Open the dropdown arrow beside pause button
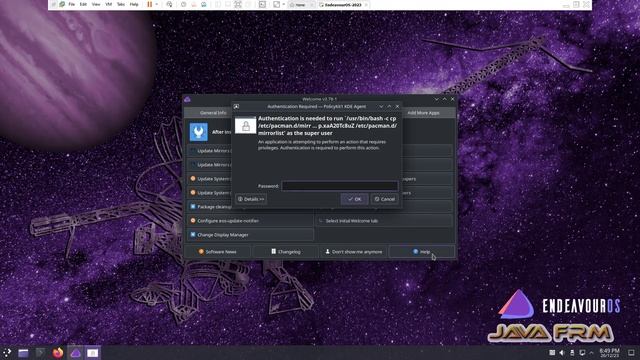The height and width of the screenshot is (360, 640). (156, 4)
